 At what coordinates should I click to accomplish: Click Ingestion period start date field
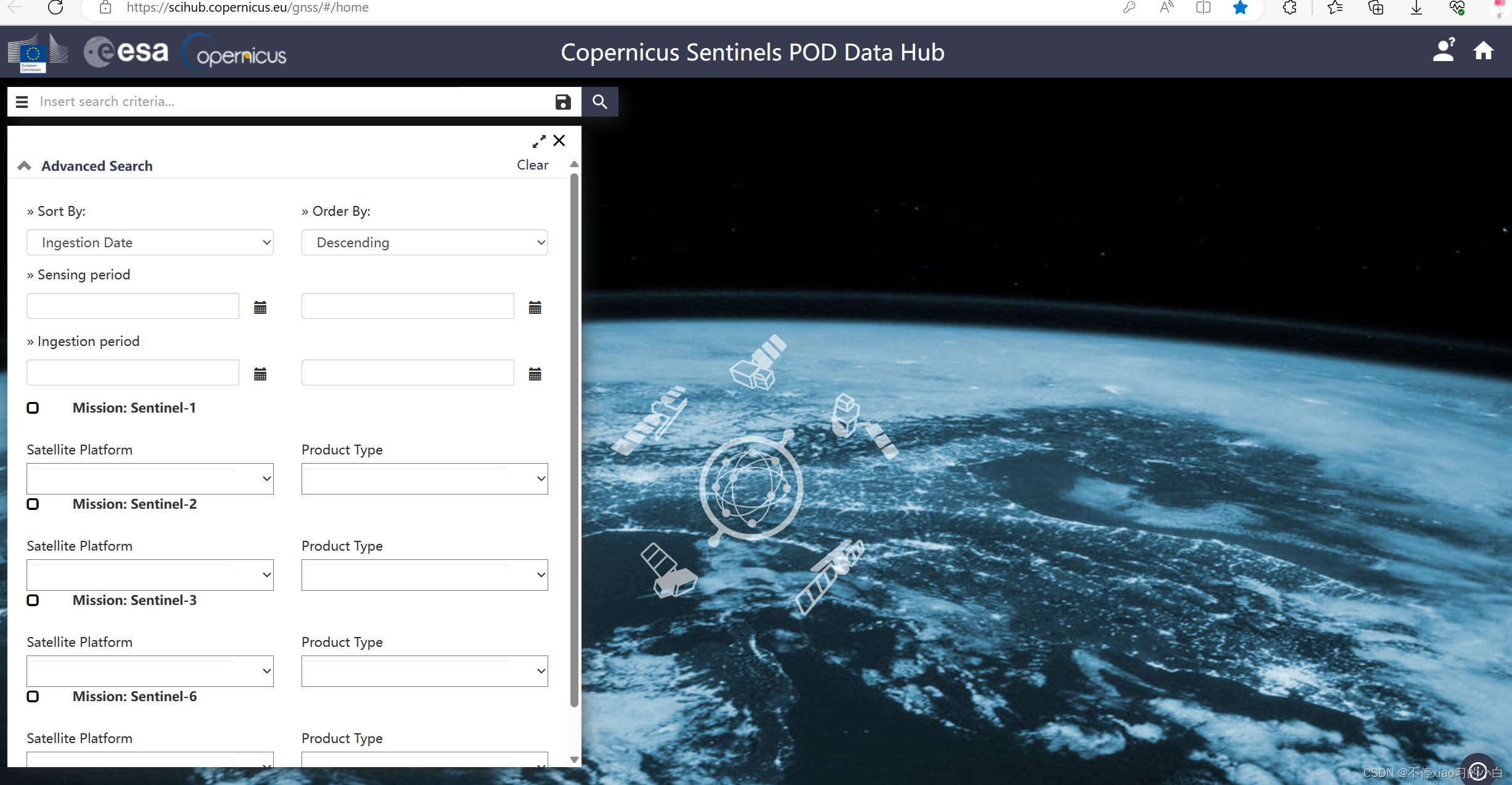click(x=133, y=372)
